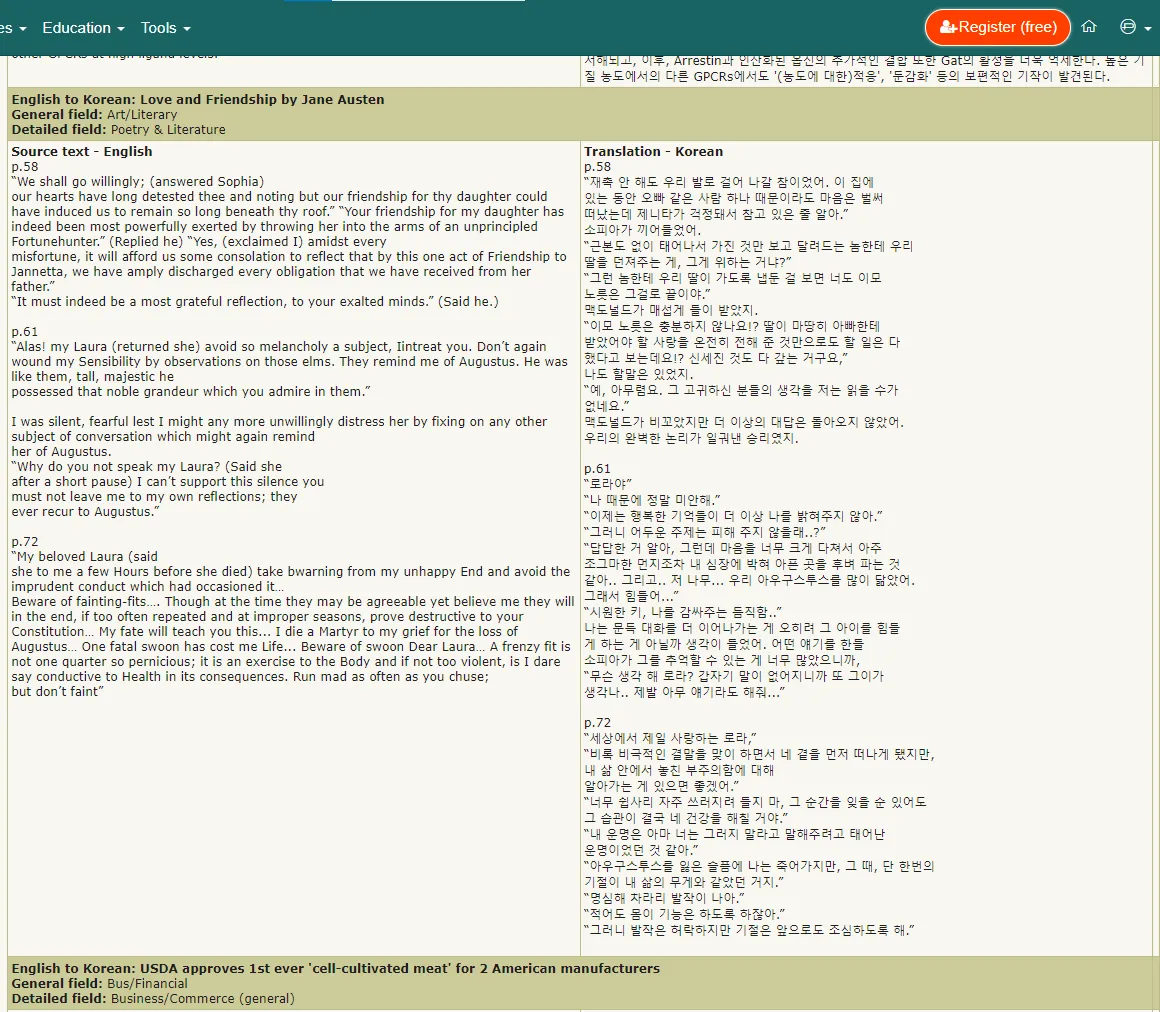Image resolution: width=1160 pixels, height=1012 pixels.
Task: Open the cut-off leftmost navigation dropdown
Action: [x=13, y=28]
